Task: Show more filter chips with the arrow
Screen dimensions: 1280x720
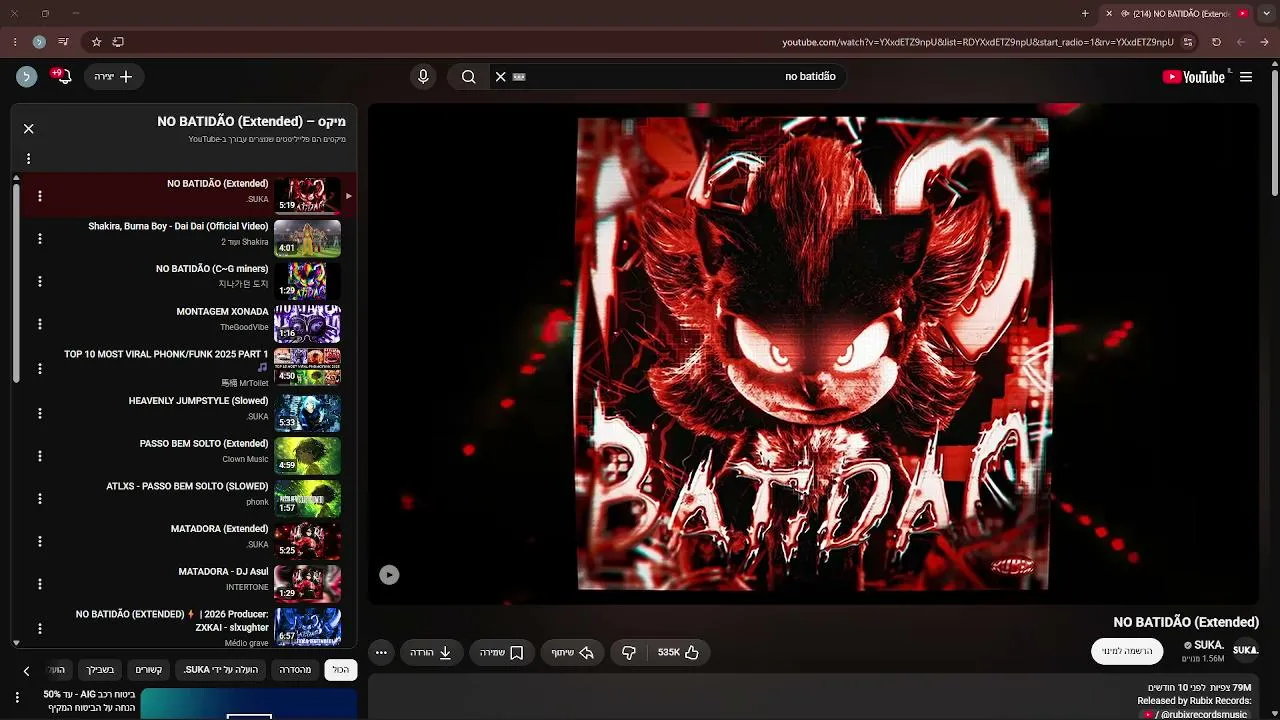Action: [x=27, y=670]
